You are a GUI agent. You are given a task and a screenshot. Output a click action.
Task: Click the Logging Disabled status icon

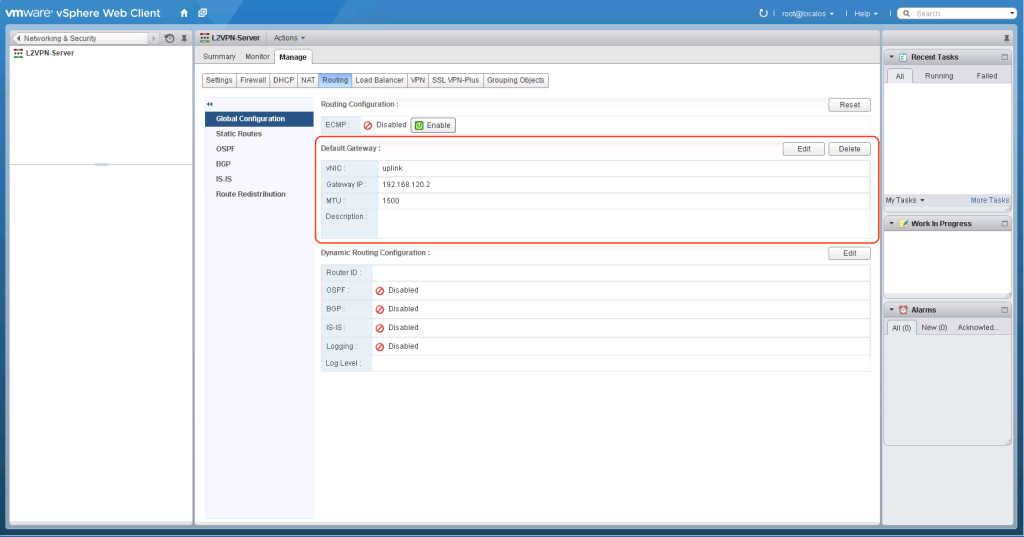pos(379,347)
